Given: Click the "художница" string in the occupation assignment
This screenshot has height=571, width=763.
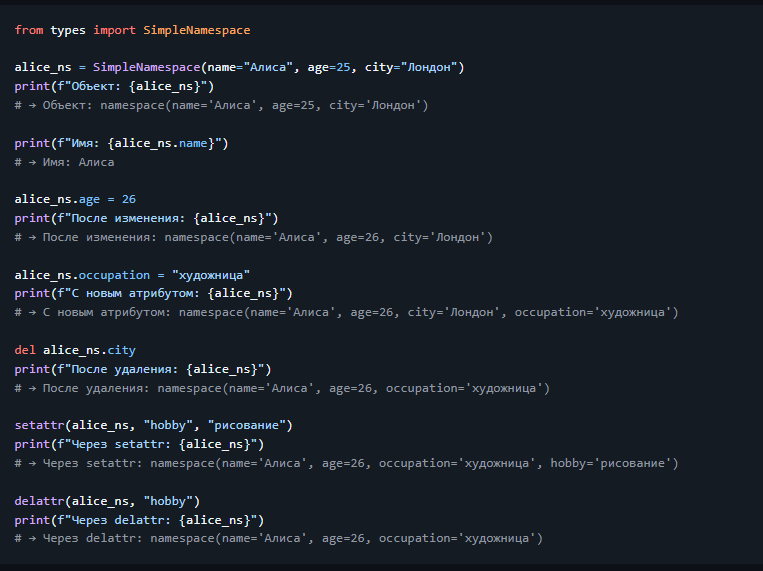Looking at the screenshot, I should point(211,274).
